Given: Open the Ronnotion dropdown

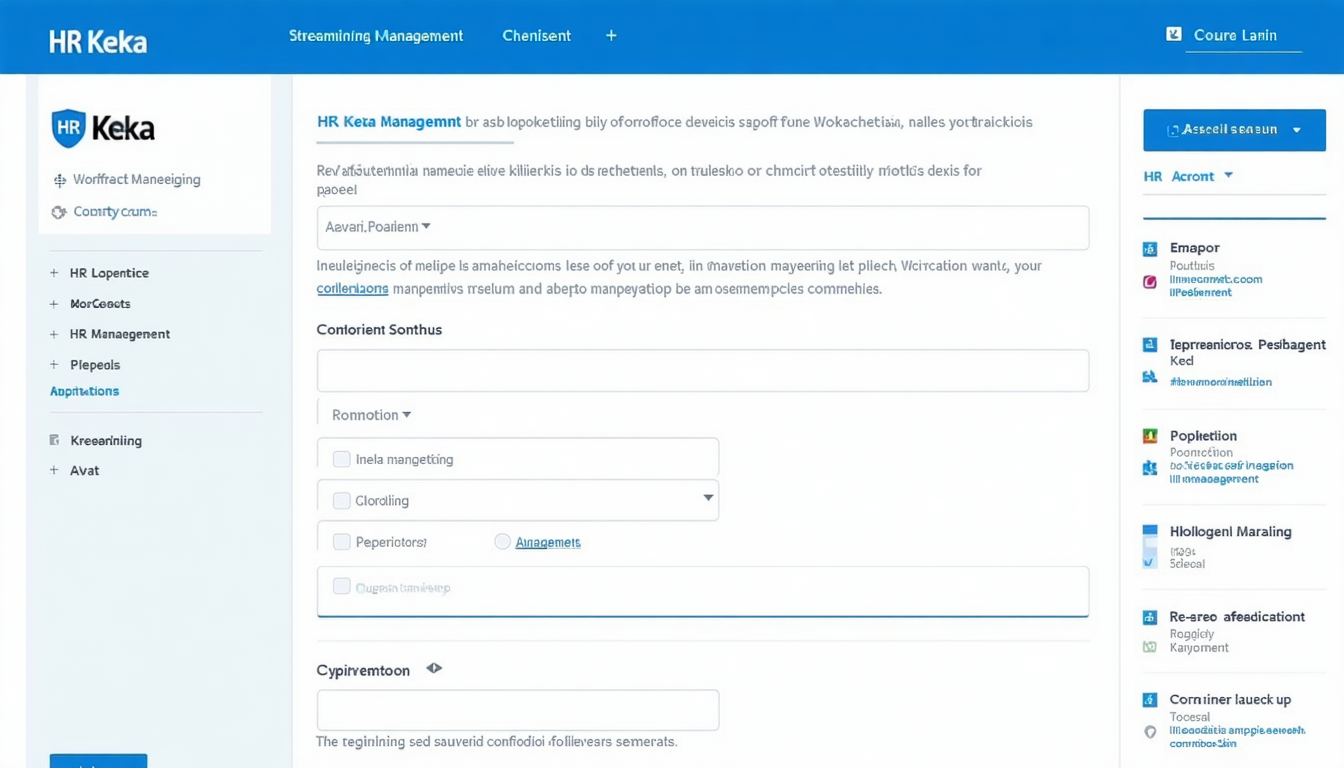Looking at the screenshot, I should pyautogui.click(x=372, y=415).
